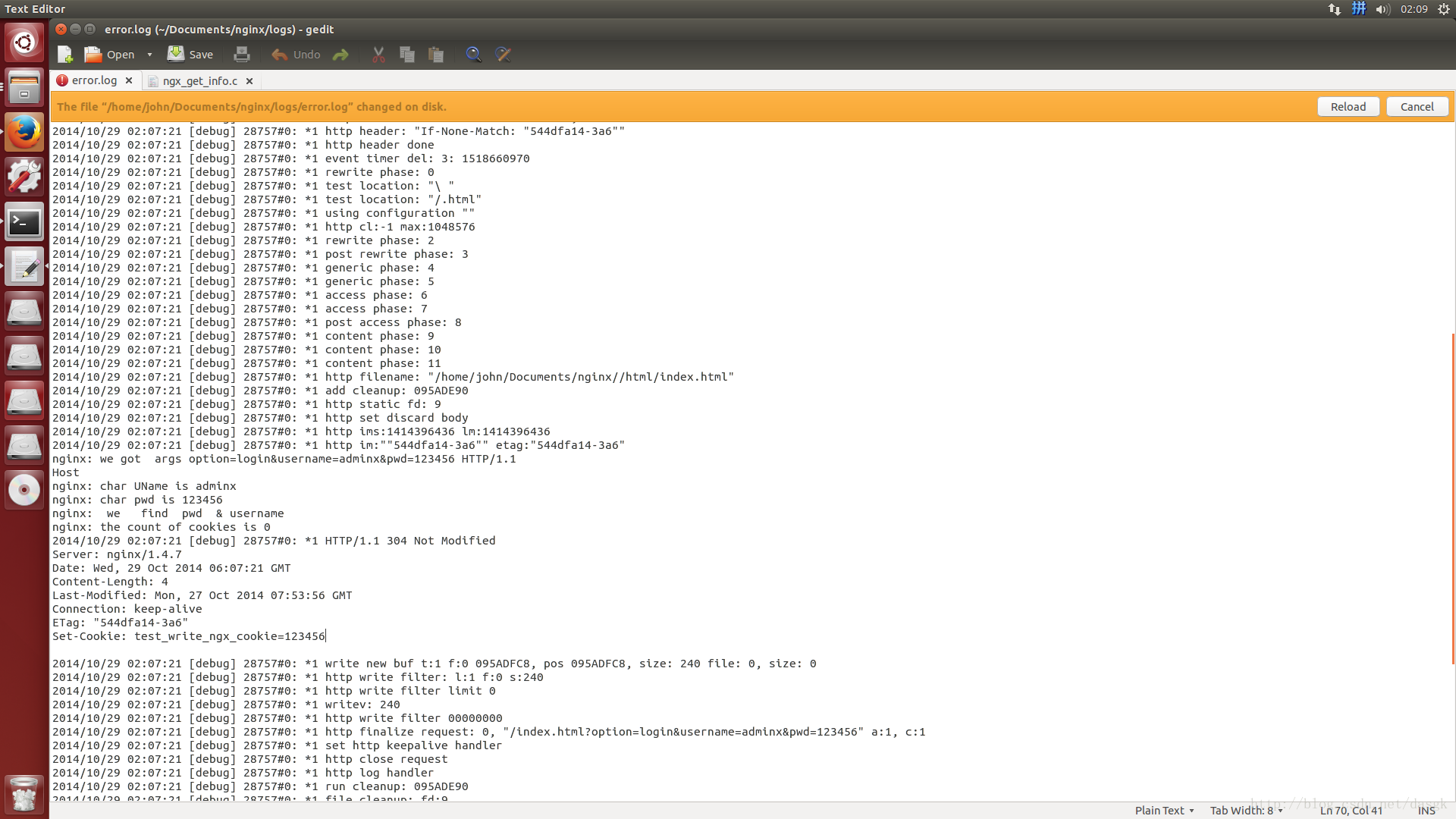
Task: Click the 'http filename' index.html path line
Action: pyautogui.click(x=393, y=377)
